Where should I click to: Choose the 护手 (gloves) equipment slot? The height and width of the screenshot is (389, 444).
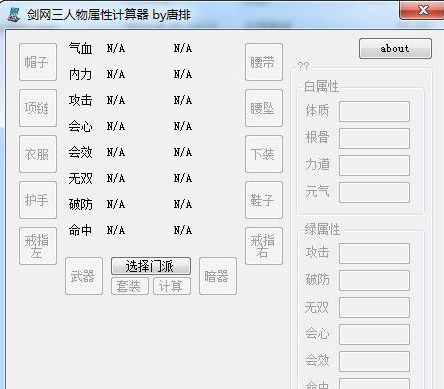click(38, 200)
